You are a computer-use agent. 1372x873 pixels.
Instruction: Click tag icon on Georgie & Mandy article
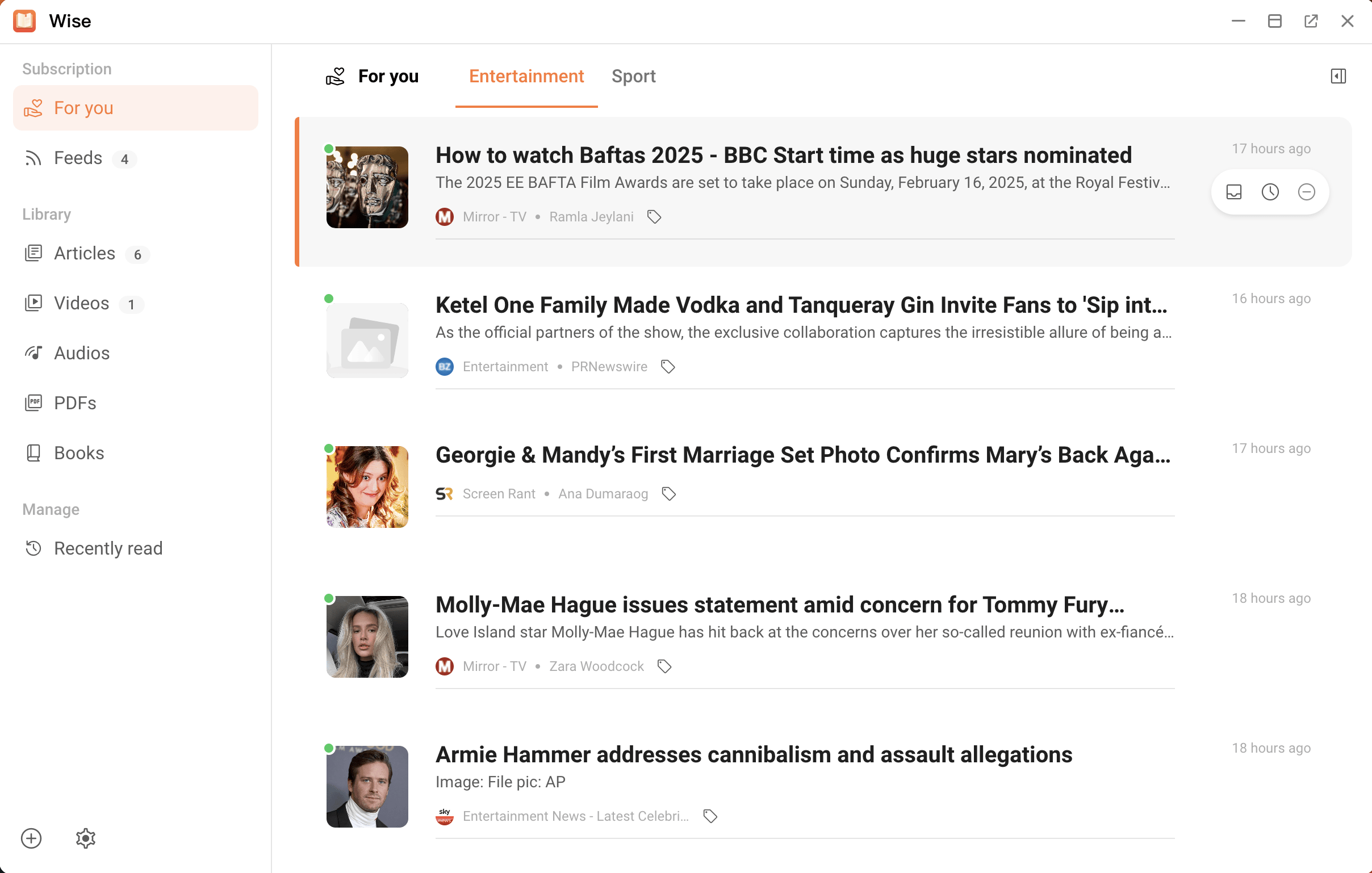coord(669,494)
